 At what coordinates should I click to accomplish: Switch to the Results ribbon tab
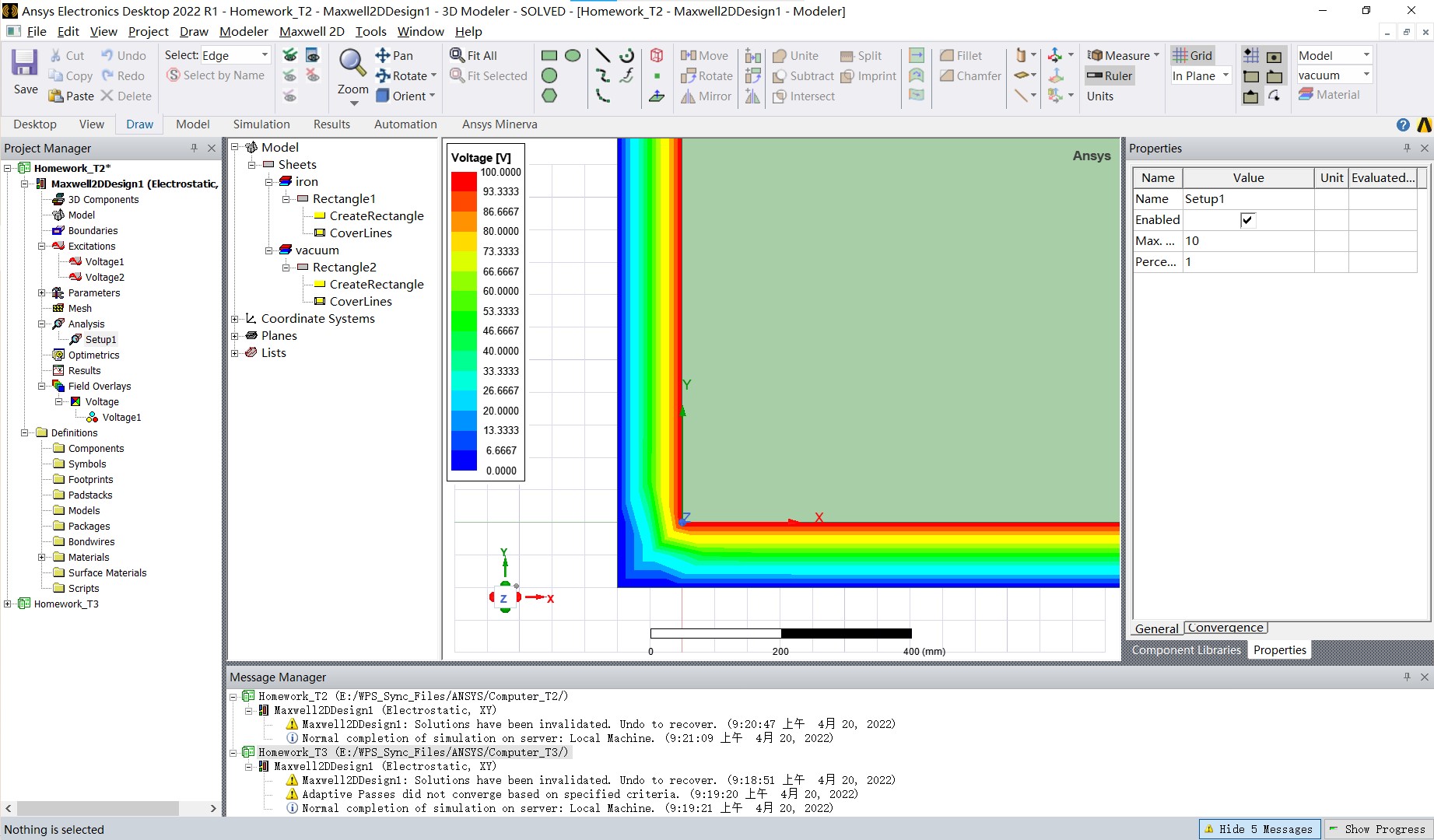point(331,124)
